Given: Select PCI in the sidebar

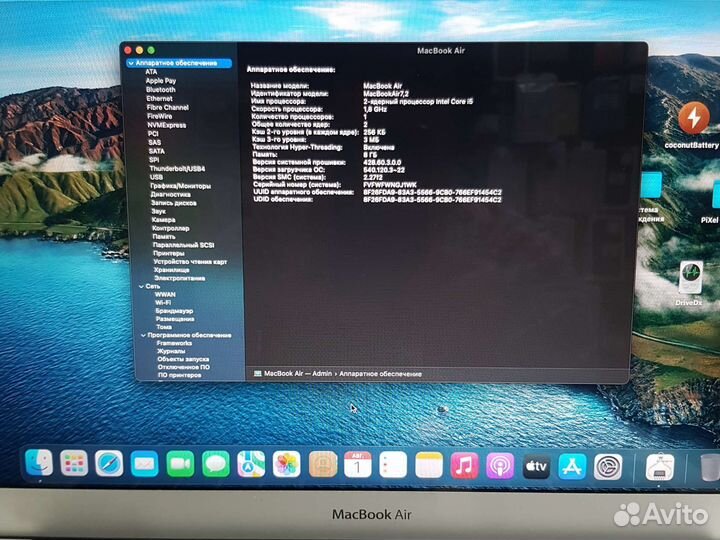Looking at the screenshot, I should point(153,134).
